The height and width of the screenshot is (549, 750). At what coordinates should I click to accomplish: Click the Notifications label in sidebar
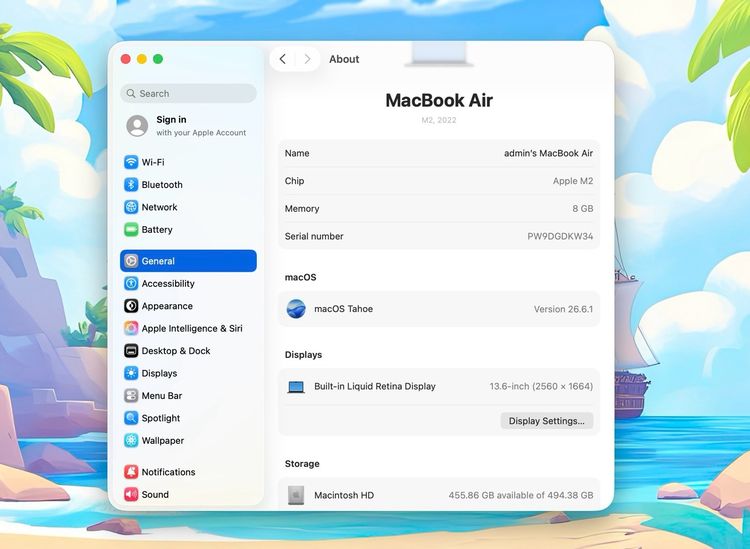(168, 472)
